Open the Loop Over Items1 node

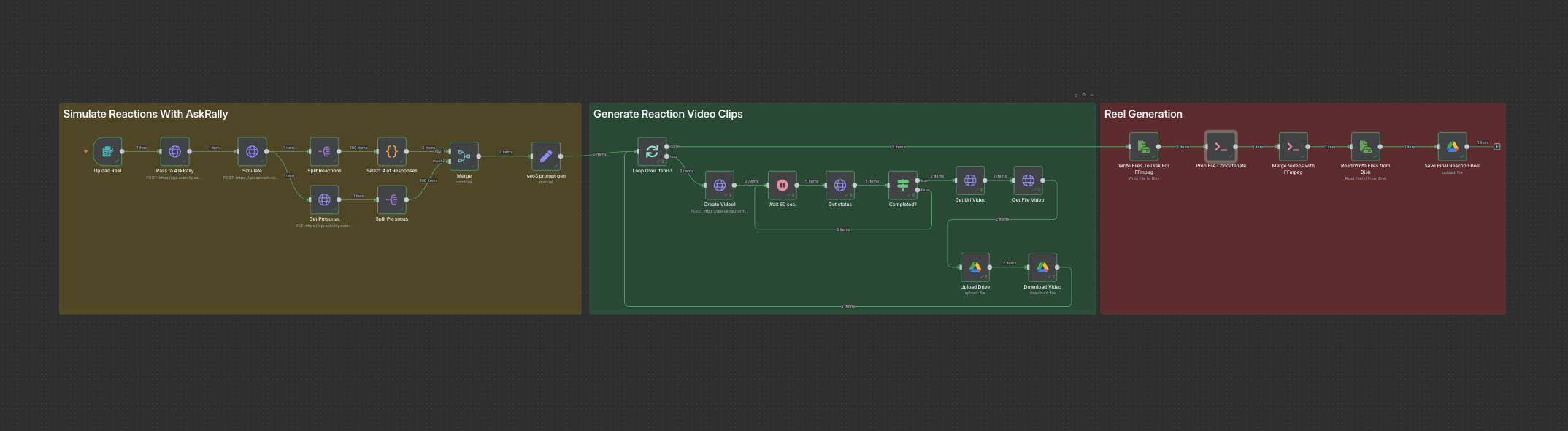[x=652, y=151]
